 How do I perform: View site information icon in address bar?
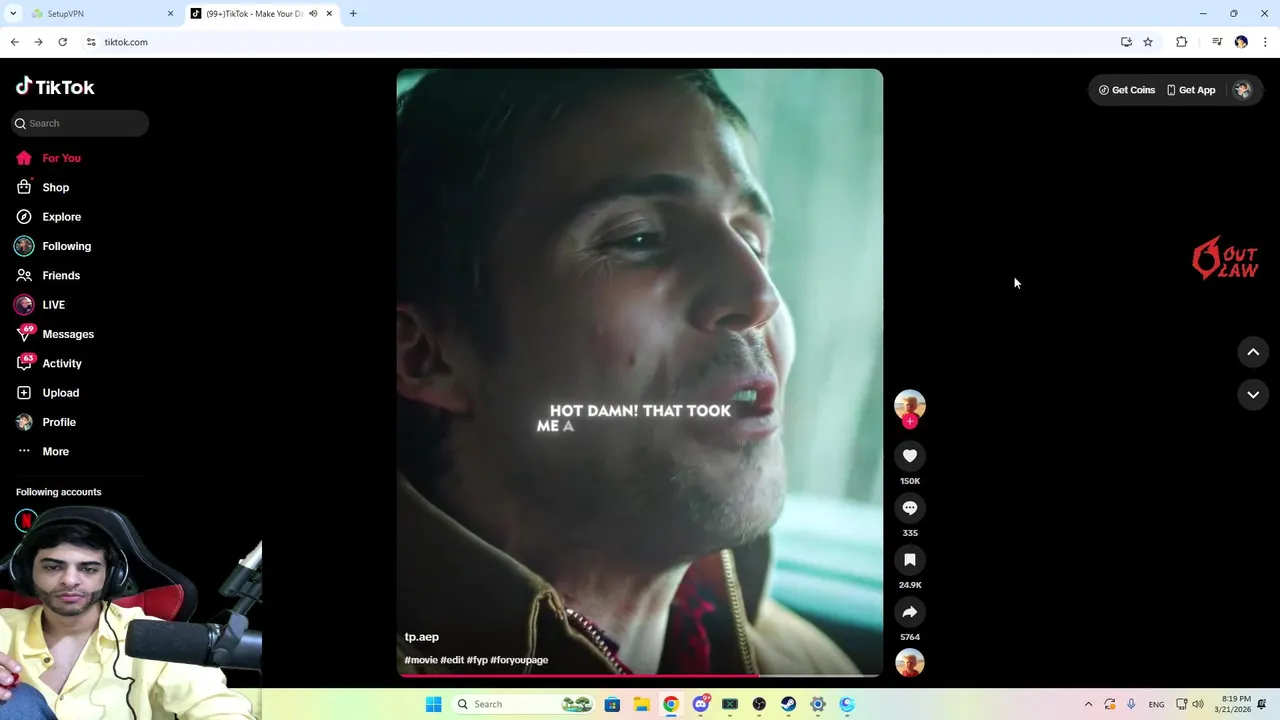(91, 42)
